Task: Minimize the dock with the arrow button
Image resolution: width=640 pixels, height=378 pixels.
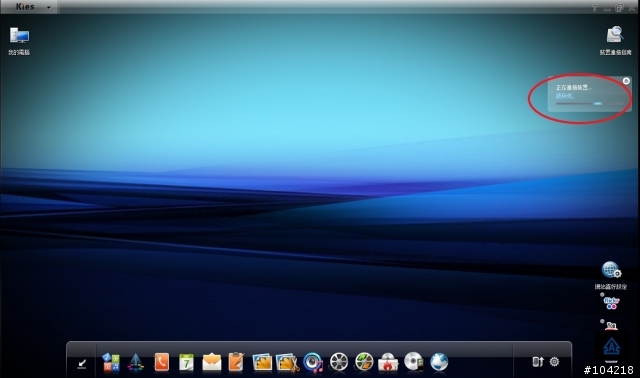Action: click(82, 363)
